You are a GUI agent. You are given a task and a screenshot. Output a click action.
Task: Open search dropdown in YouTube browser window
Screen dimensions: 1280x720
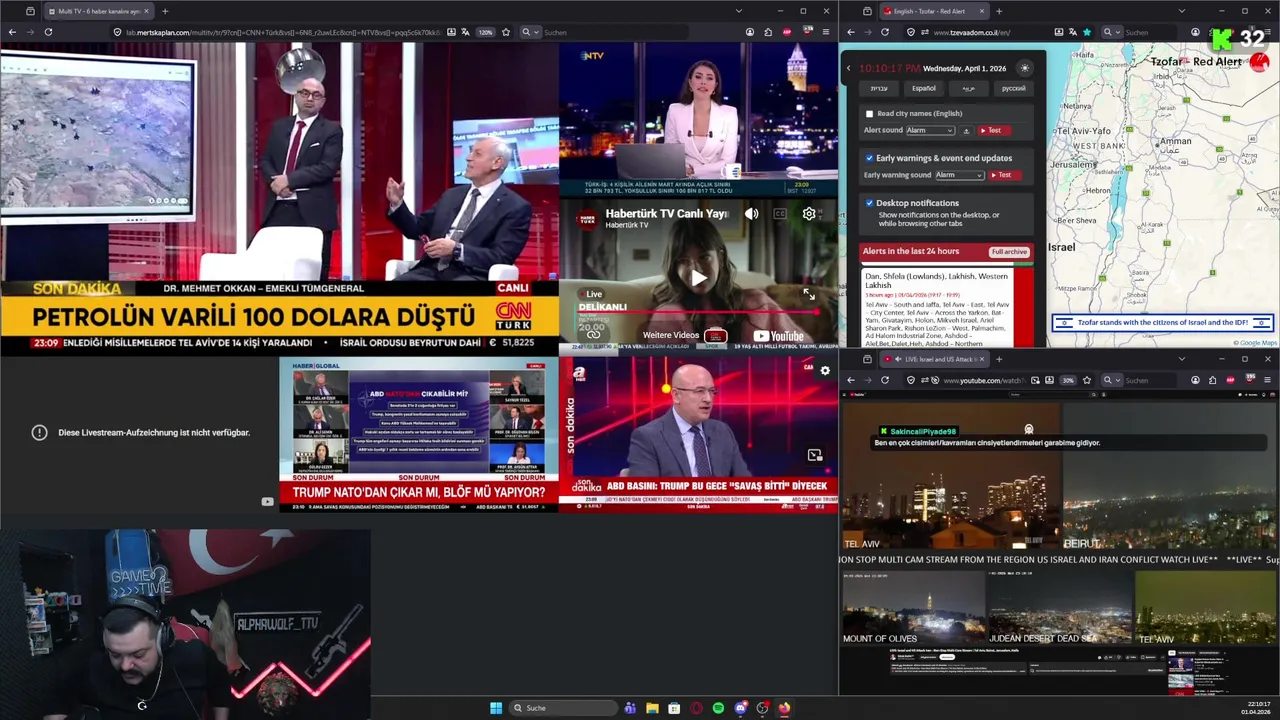pos(1113,380)
